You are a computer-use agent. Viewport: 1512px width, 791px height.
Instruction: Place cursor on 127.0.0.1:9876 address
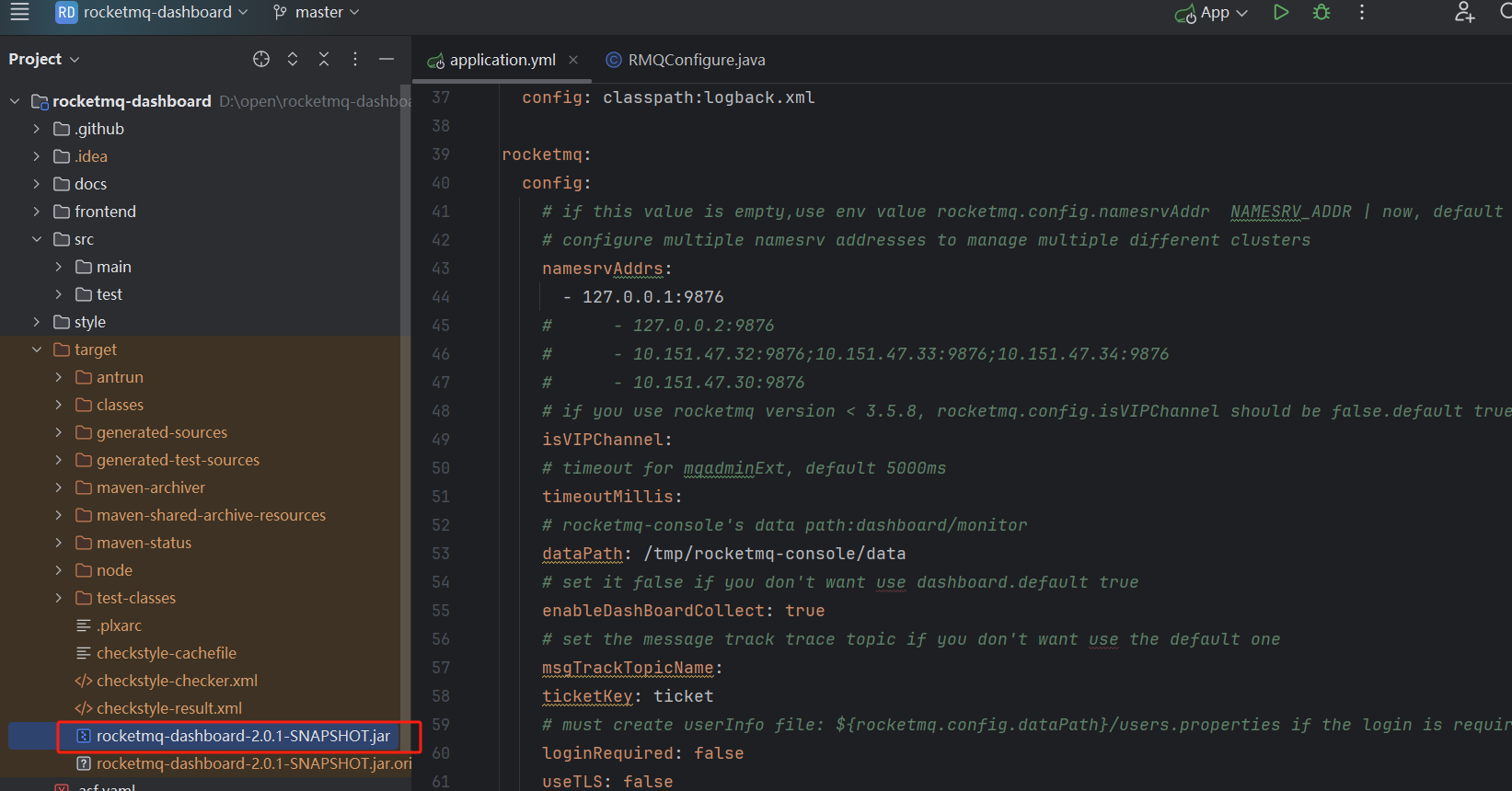pos(652,297)
